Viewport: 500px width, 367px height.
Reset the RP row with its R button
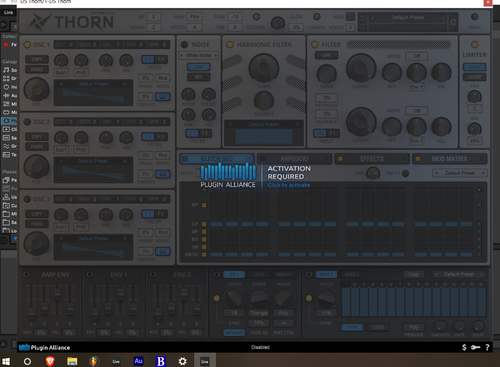(479, 205)
